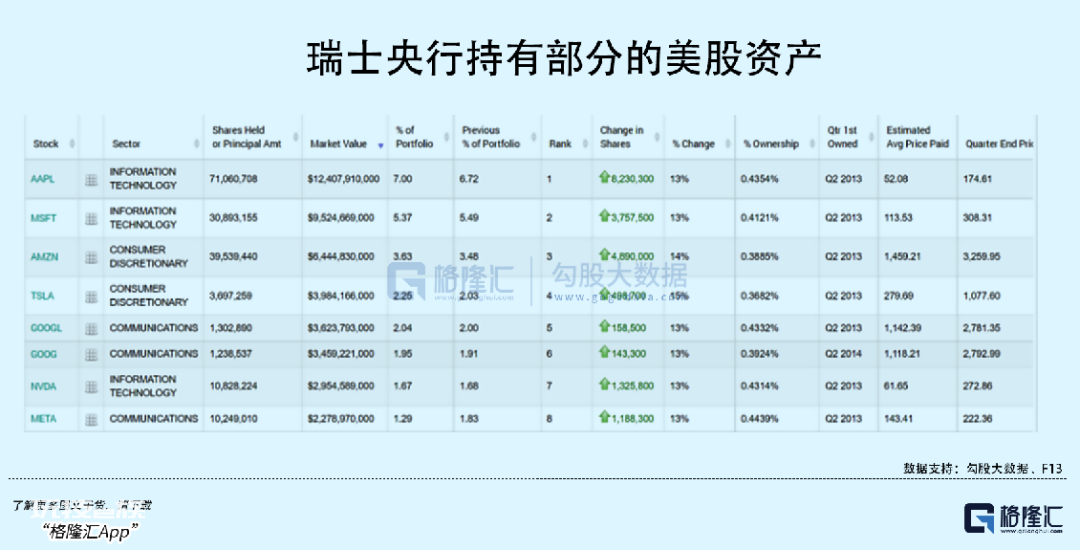Select market value $12,407,910,000
The image size is (1080, 550).
point(343,179)
